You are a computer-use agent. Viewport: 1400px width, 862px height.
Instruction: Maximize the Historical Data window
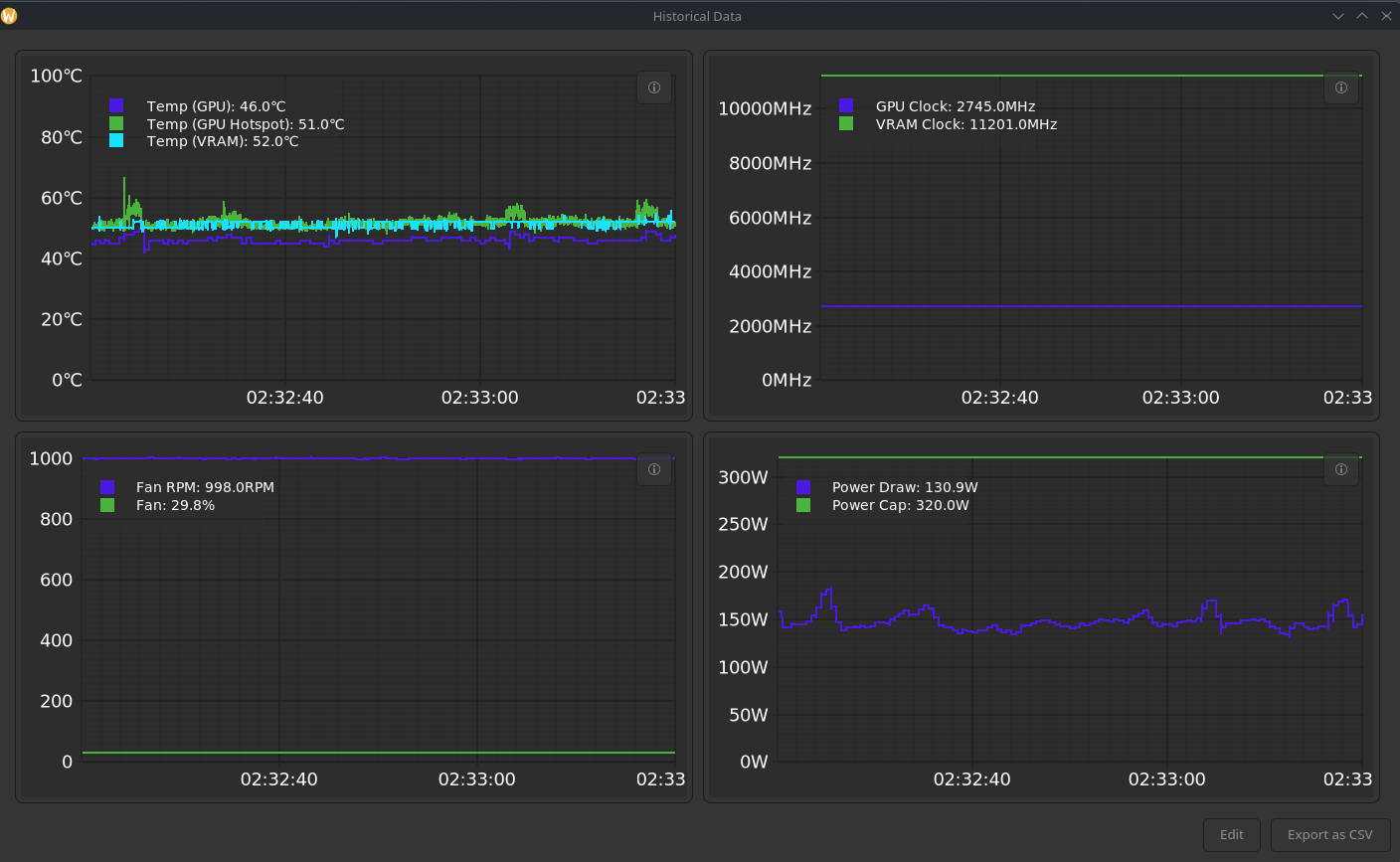pyautogui.click(x=1362, y=16)
